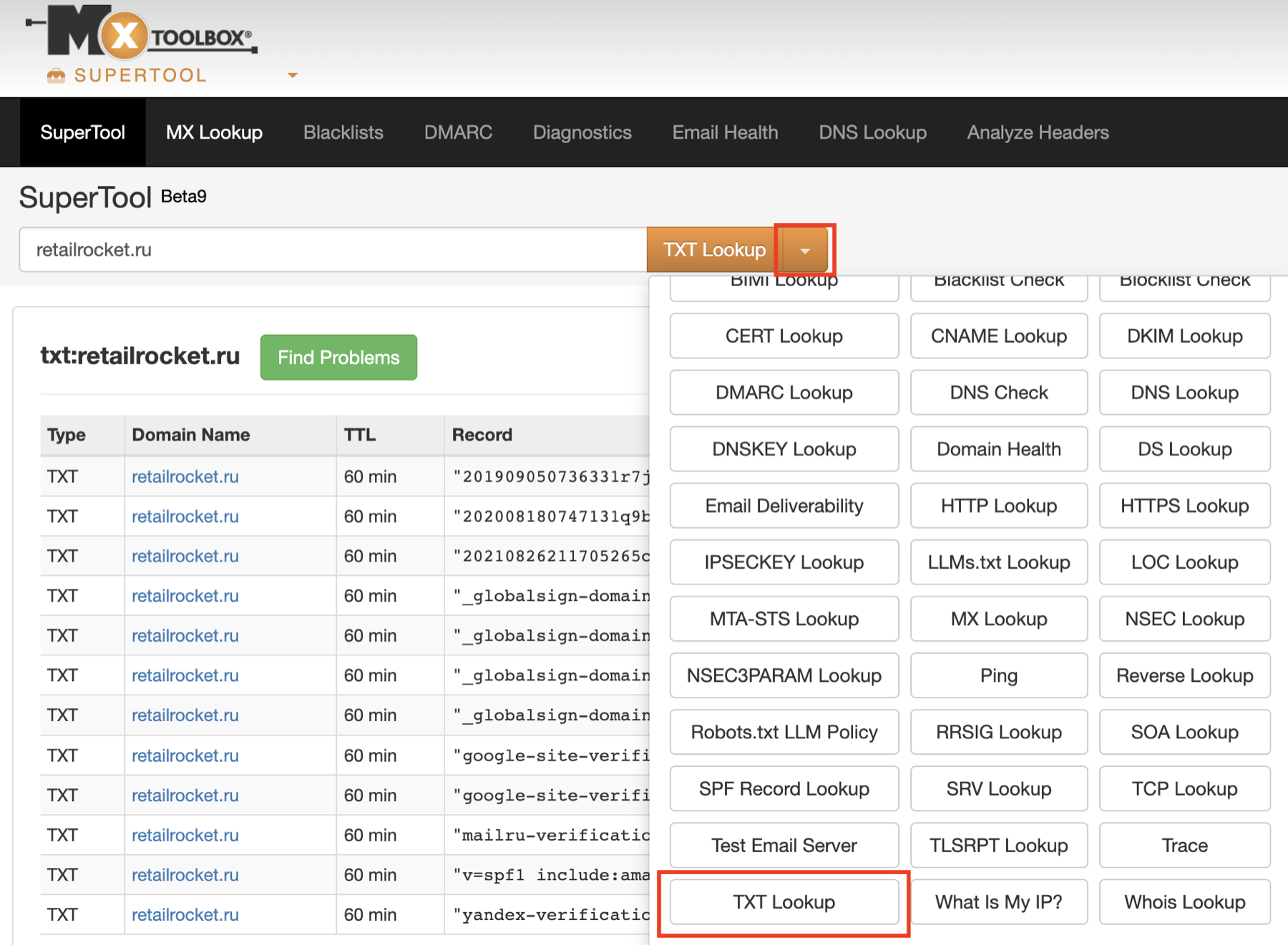Pick LLMs.txt Lookup option
The image size is (1288, 945).
999,562
